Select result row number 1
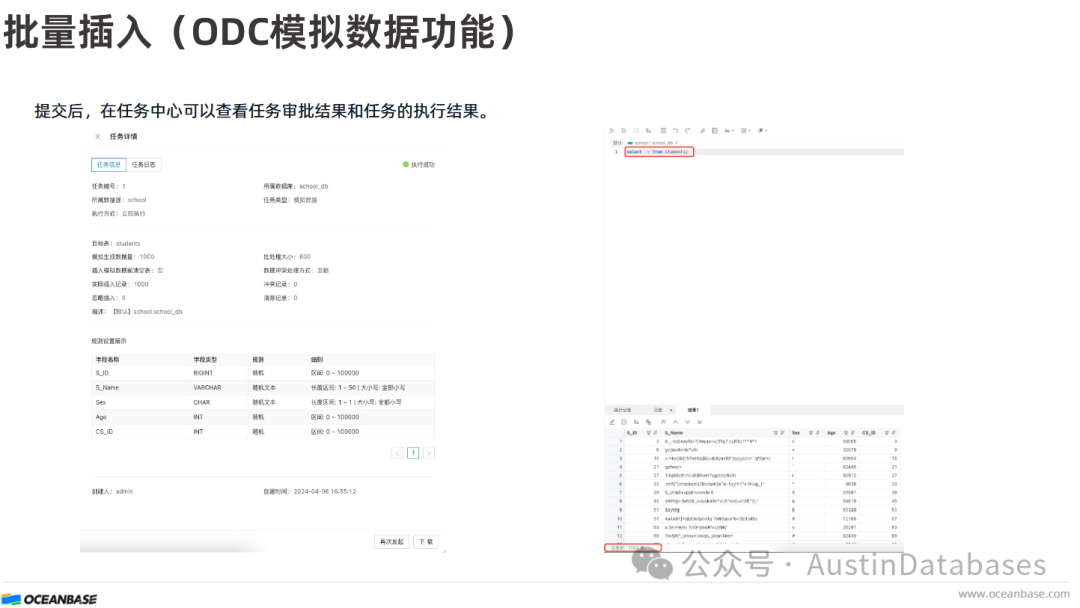 point(620,441)
